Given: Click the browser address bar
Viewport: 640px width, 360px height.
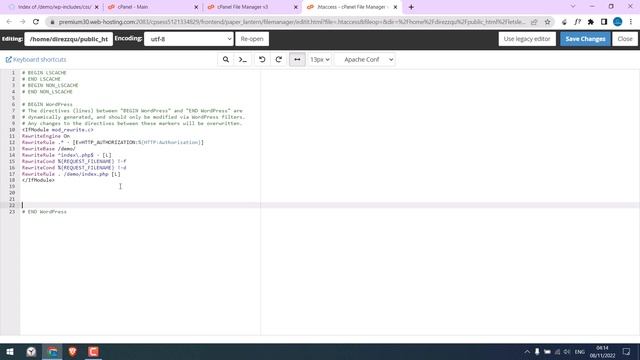Looking at the screenshot, I should [x=292, y=22].
